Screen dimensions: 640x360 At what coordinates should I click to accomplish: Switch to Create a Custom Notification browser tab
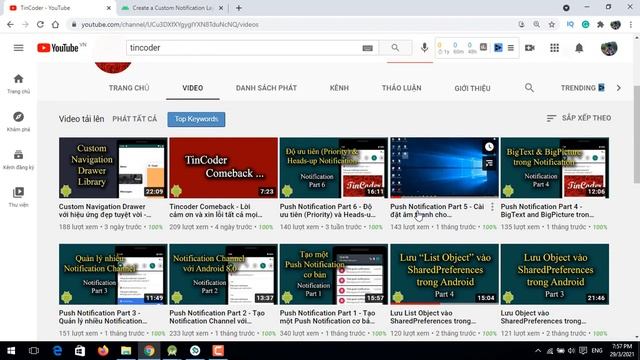click(172, 8)
